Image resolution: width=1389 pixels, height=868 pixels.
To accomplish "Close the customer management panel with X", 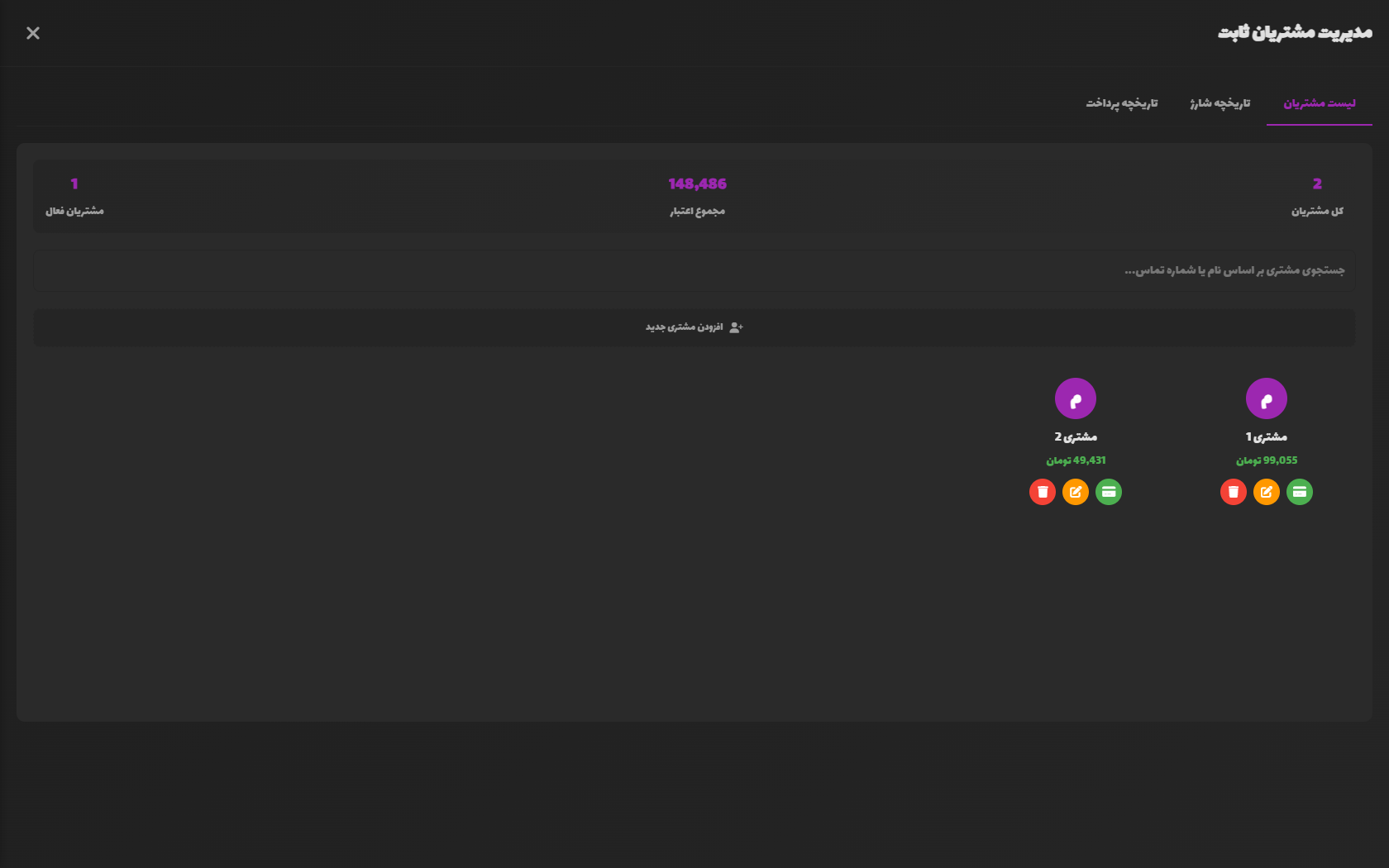I will point(33,33).
